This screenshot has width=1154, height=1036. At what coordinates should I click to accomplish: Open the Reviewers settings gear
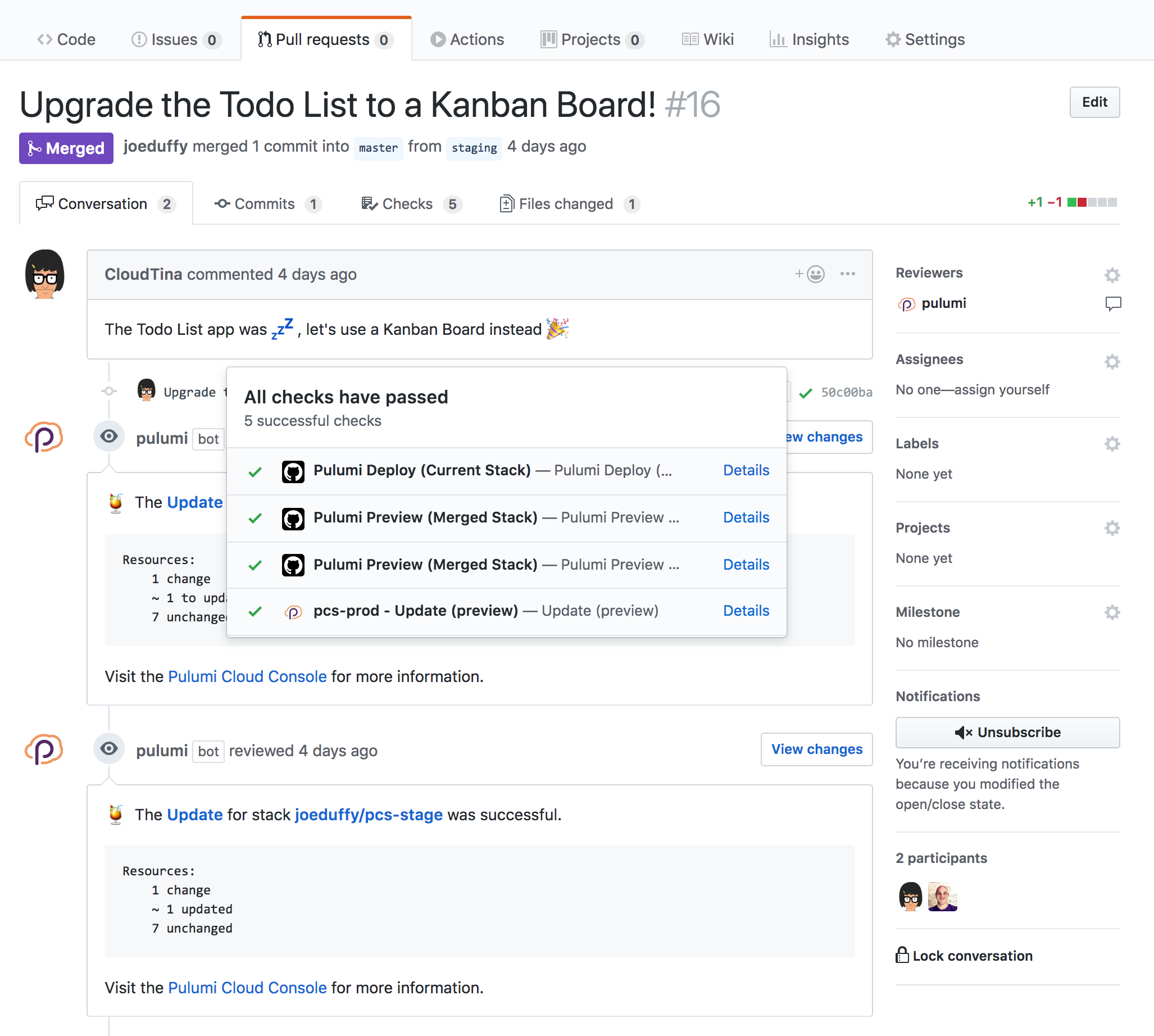[1112, 275]
